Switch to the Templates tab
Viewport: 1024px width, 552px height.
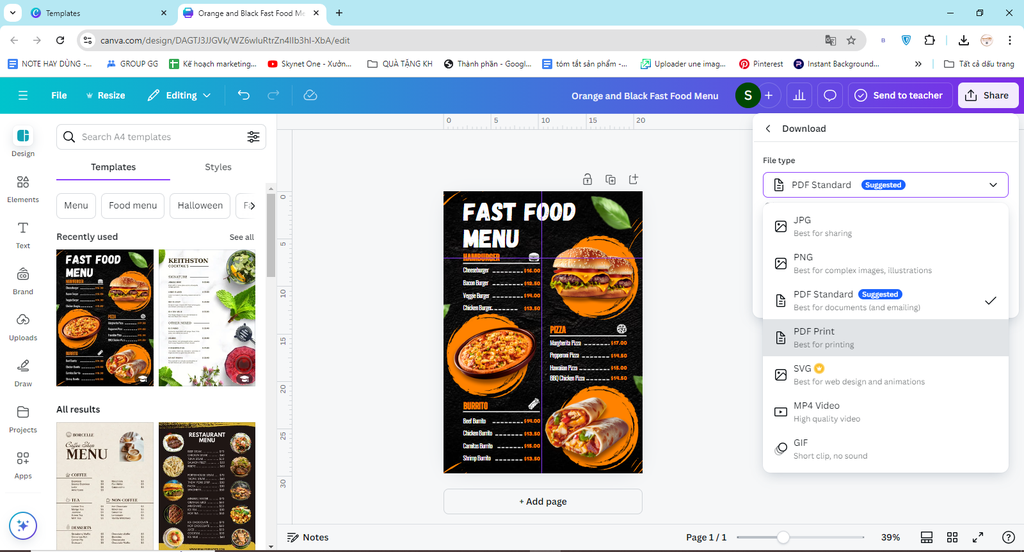point(113,167)
